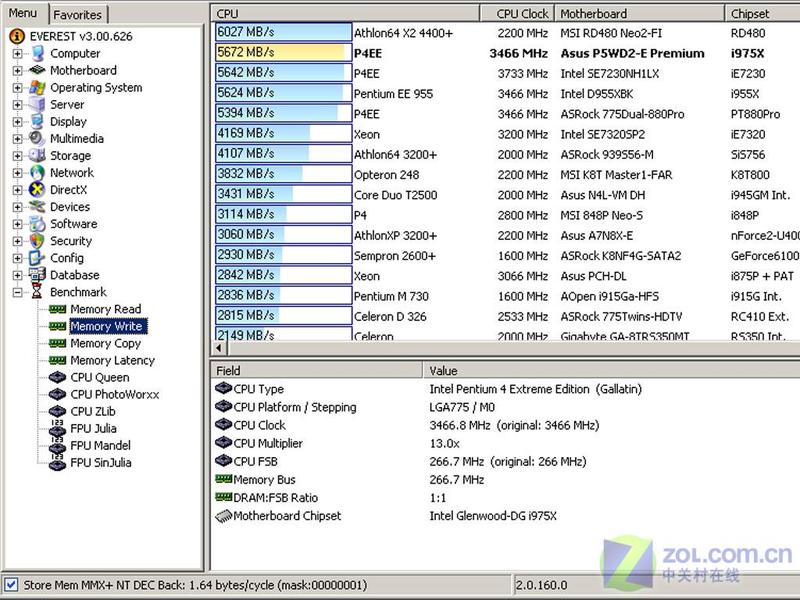800x600 pixels.
Task: Click the Server icon in the tree
Action: point(37,104)
